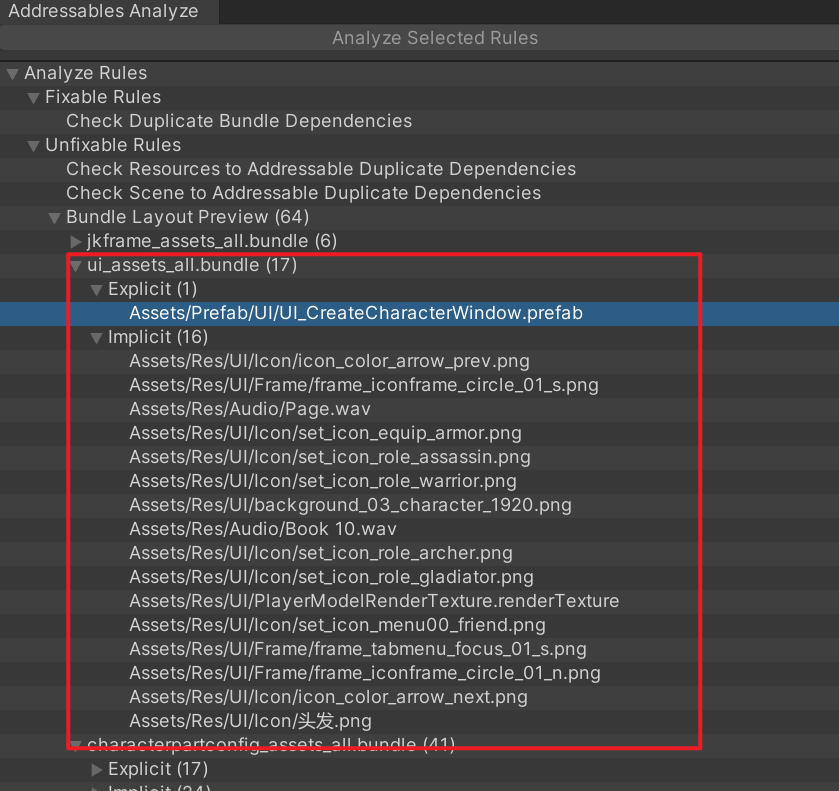Collapse ui_assets_all.bundle (17) arrow

pos(76,266)
